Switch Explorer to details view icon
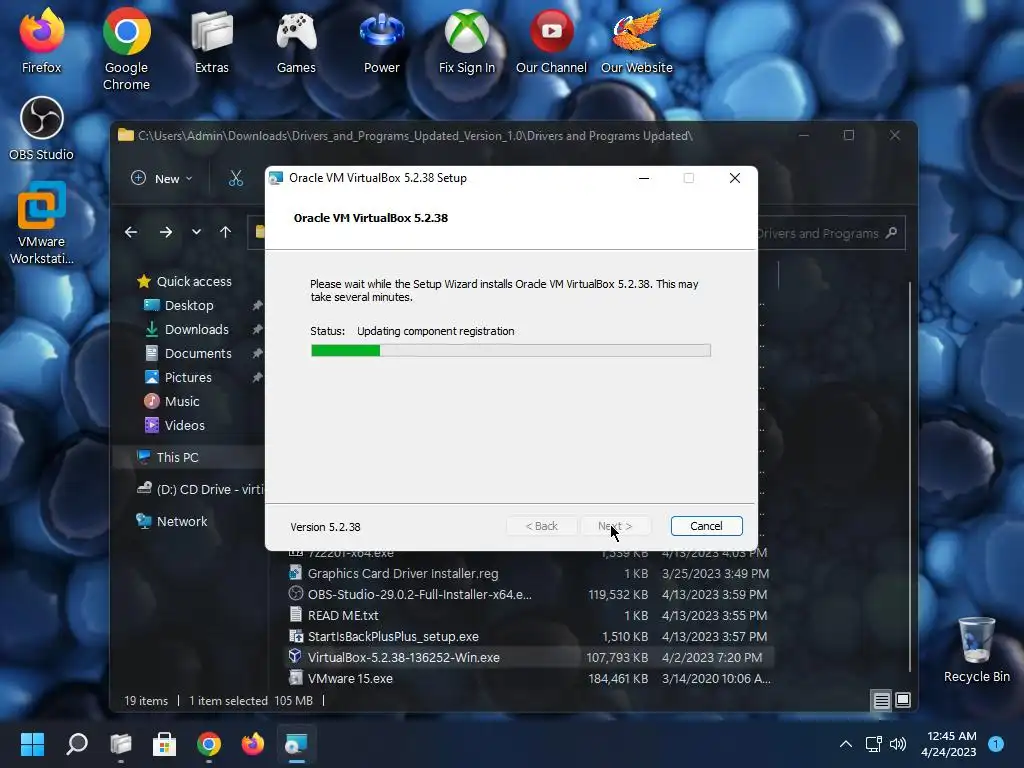The width and height of the screenshot is (1024, 768). tap(882, 701)
